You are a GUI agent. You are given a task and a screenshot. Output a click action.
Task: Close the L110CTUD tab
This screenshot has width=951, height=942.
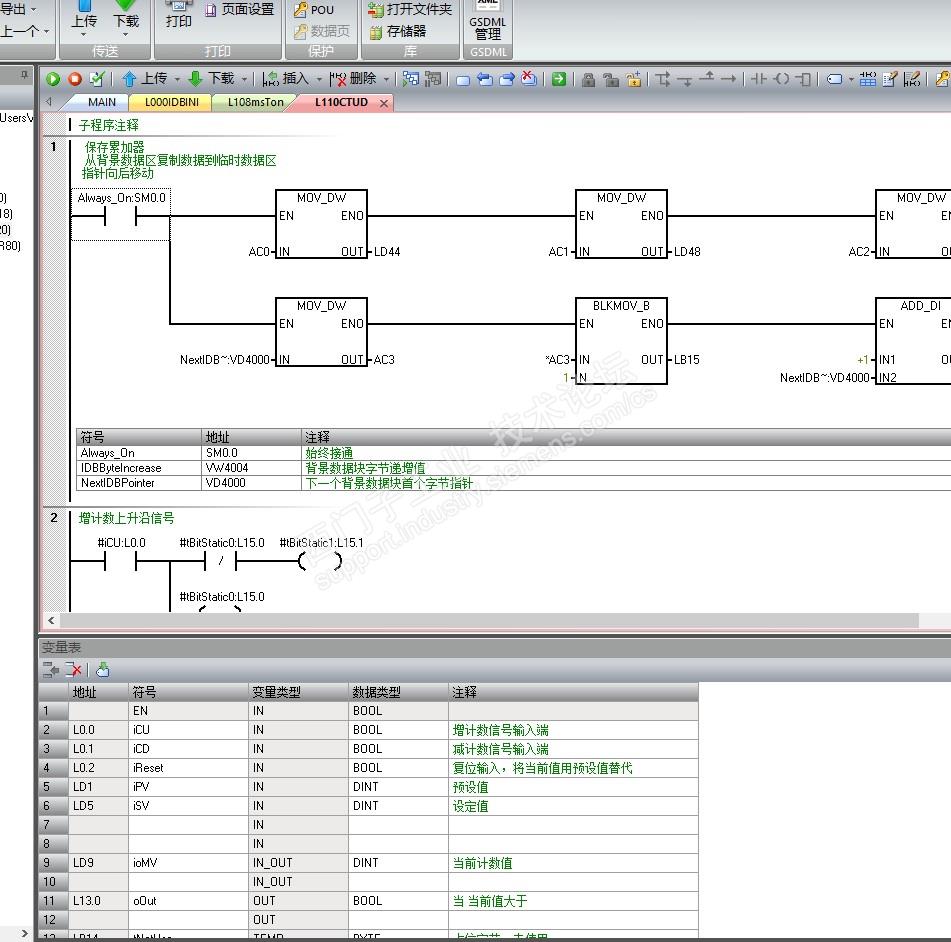pyautogui.click(x=383, y=103)
